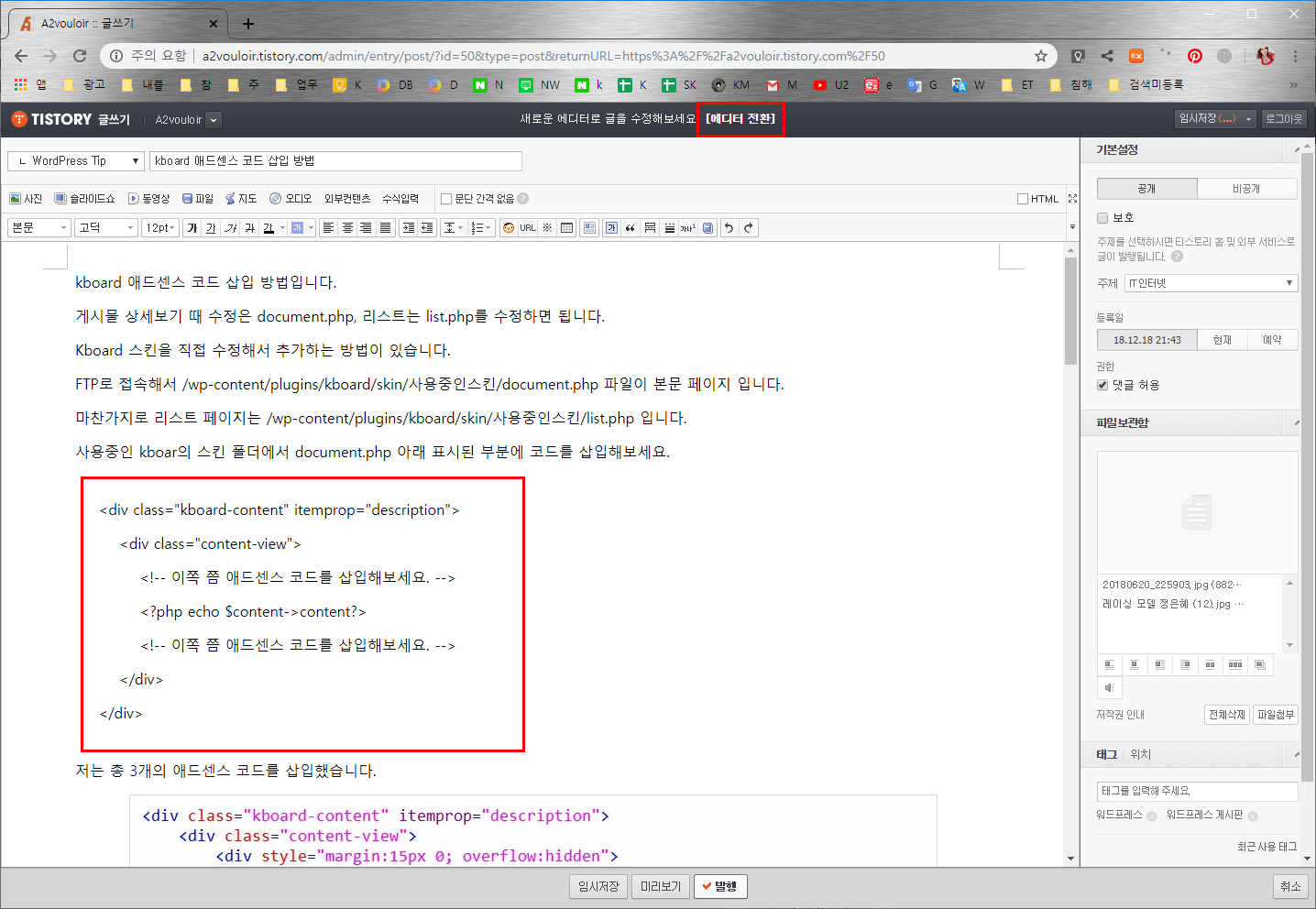Image resolution: width=1316 pixels, height=909 pixels.
Task: Switch to the 위치 (location) tab
Action: [x=1140, y=755]
